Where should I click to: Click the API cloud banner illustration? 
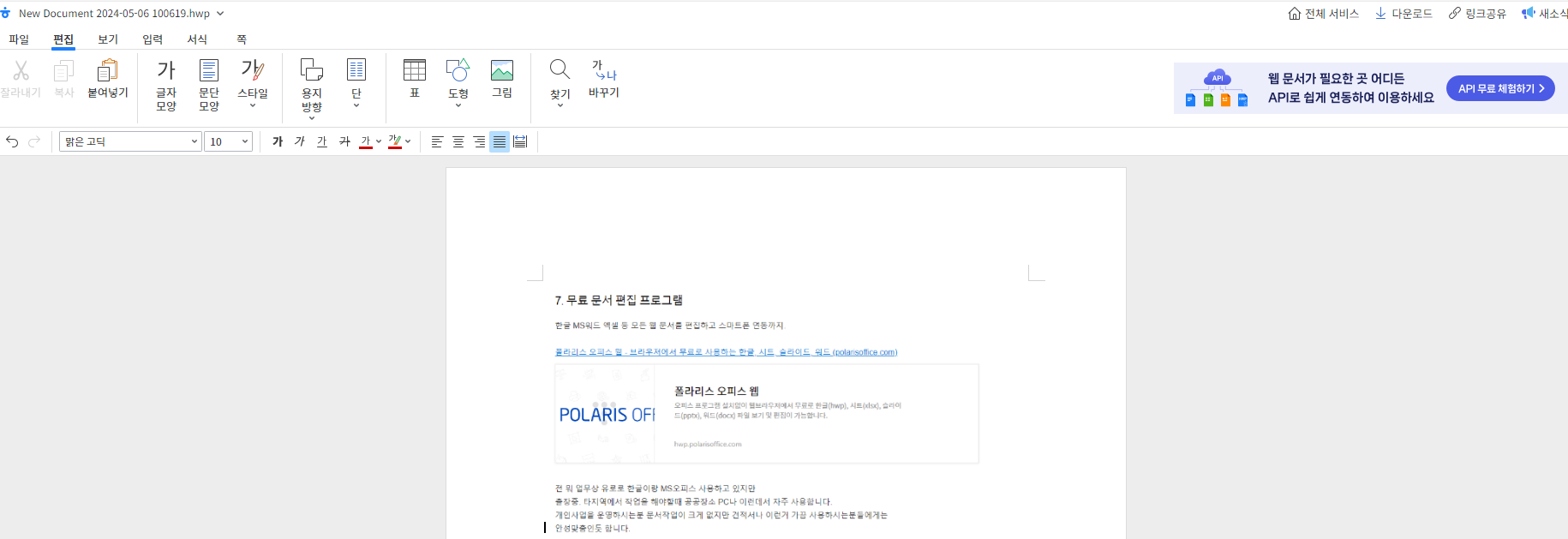tap(1217, 88)
